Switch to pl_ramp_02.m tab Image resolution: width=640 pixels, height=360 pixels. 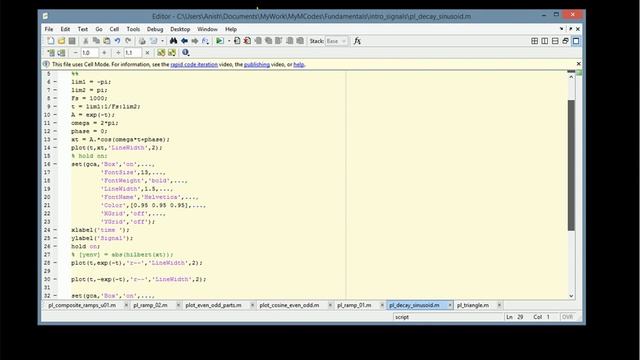coord(150,305)
